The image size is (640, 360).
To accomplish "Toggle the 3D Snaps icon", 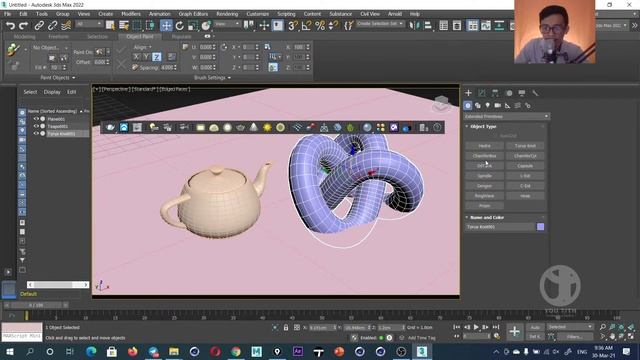I will [x=293, y=26].
